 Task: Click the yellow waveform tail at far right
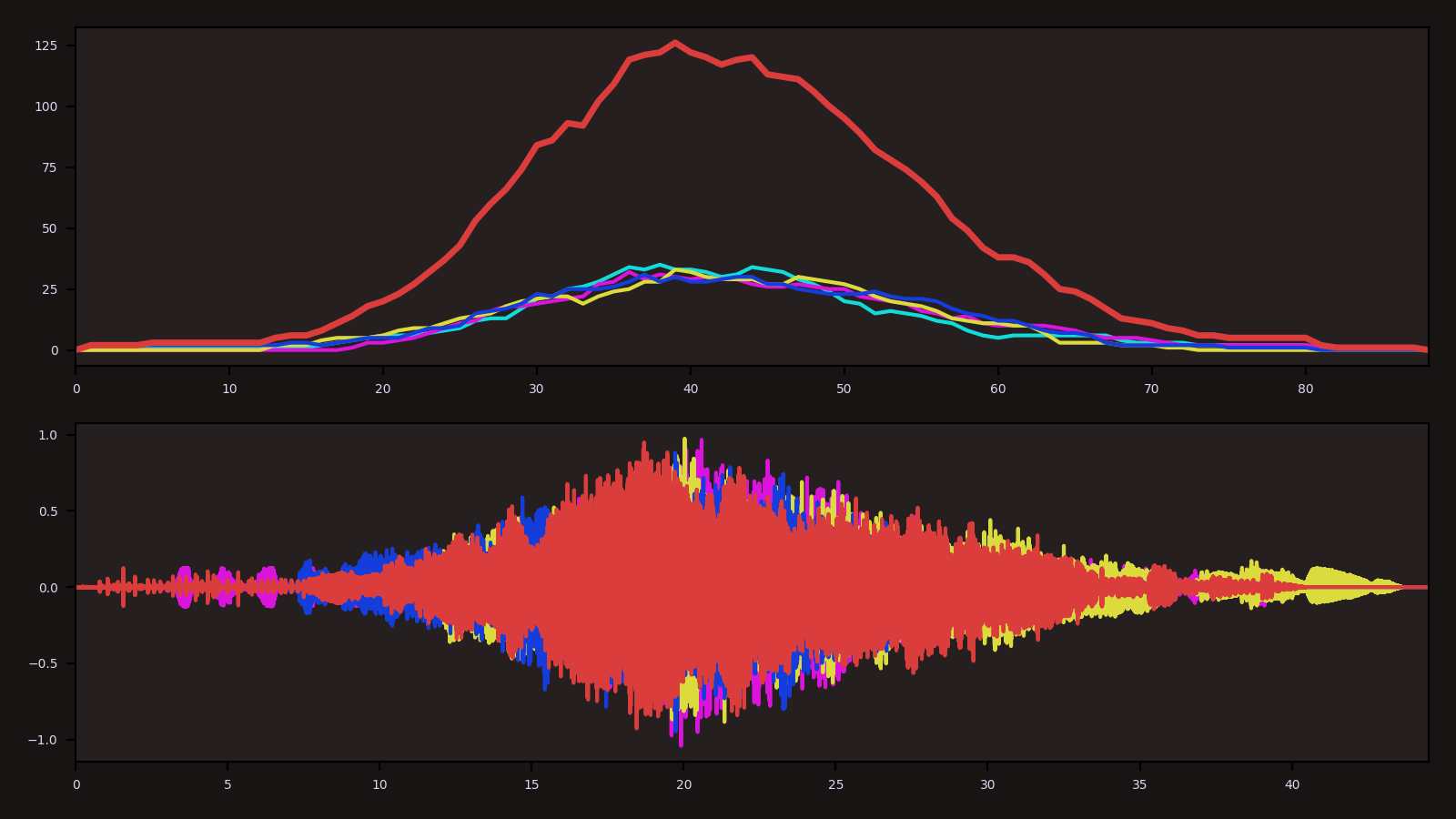pyautogui.click(x=1338, y=584)
